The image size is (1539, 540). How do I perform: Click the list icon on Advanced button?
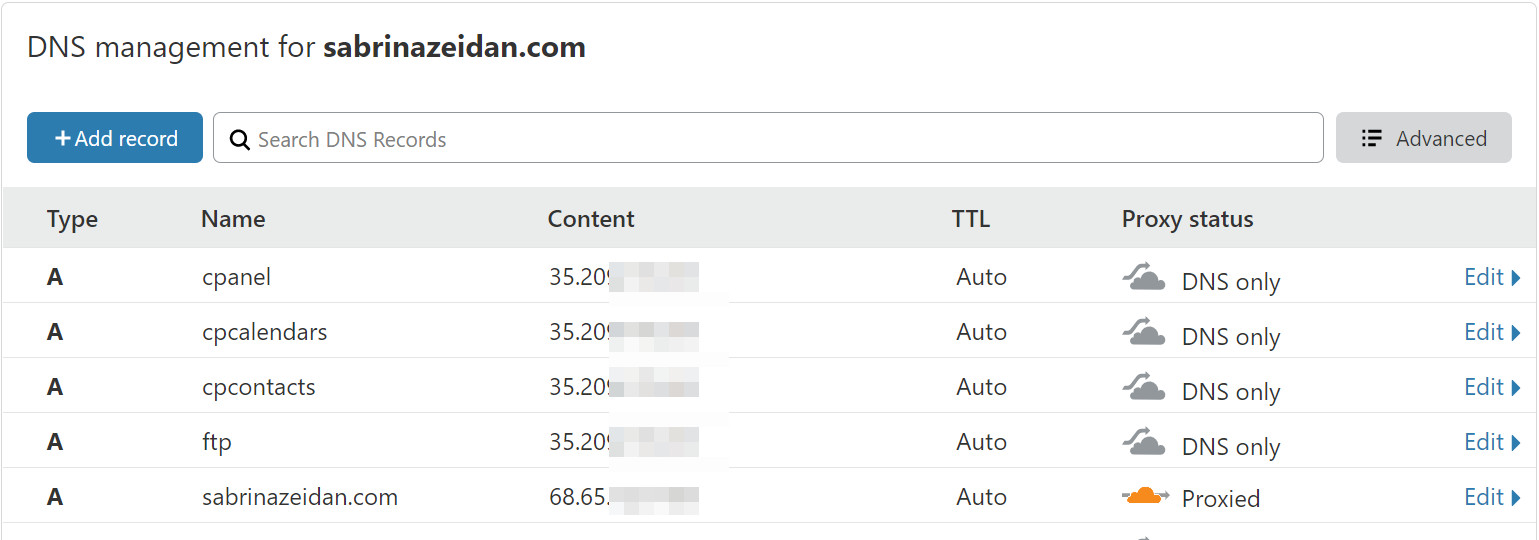pyautogui.click(x=1372, y=138)
